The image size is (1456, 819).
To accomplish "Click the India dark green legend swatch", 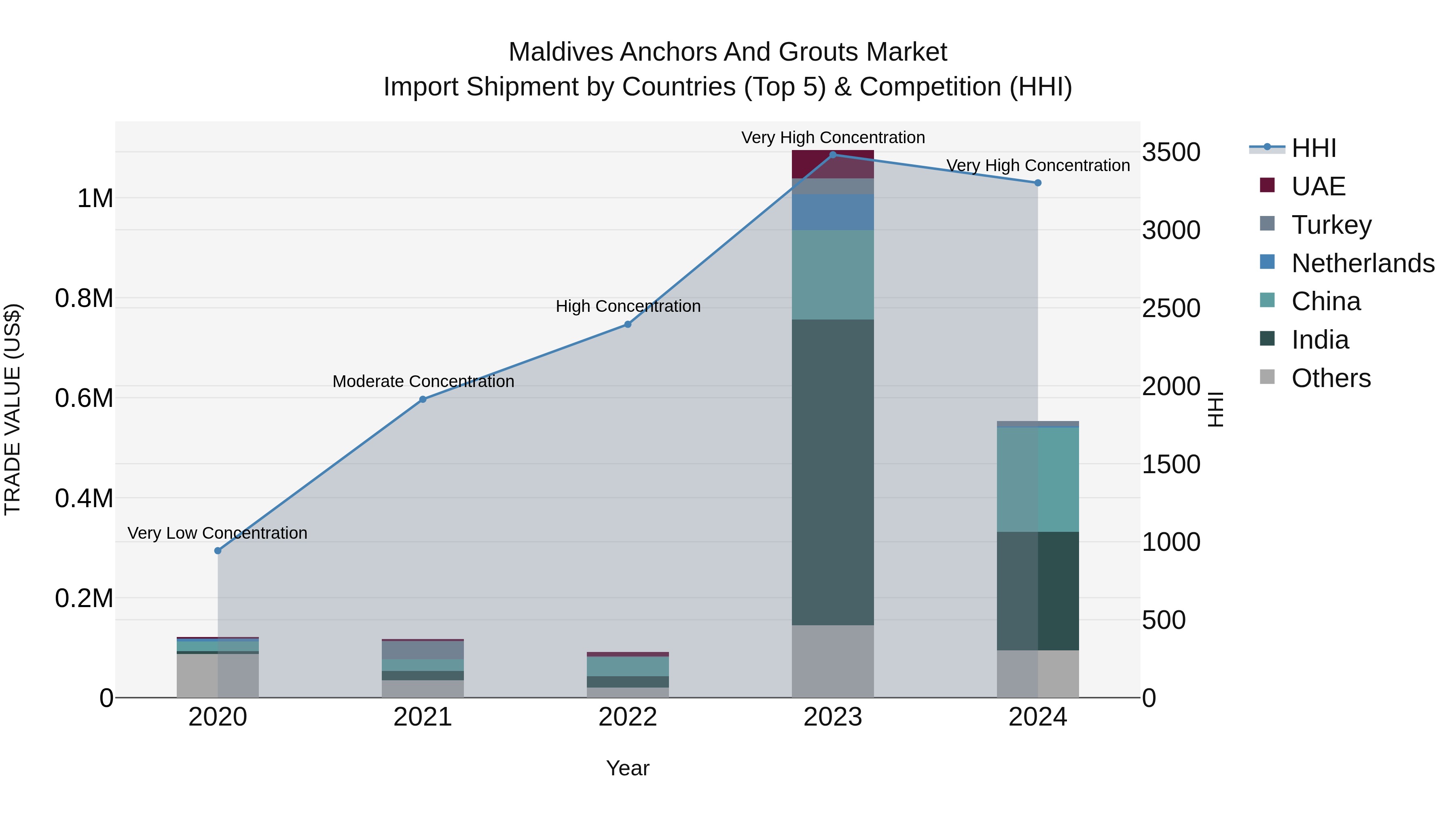I will point(1267,339).
